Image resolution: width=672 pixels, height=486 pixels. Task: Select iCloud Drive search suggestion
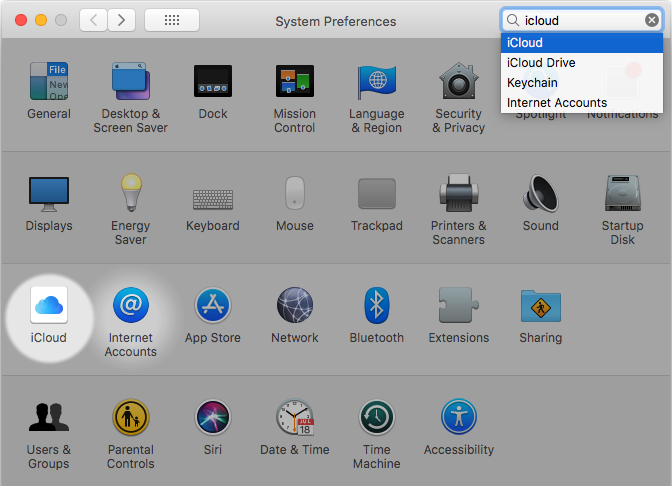[x=582, y=63]
